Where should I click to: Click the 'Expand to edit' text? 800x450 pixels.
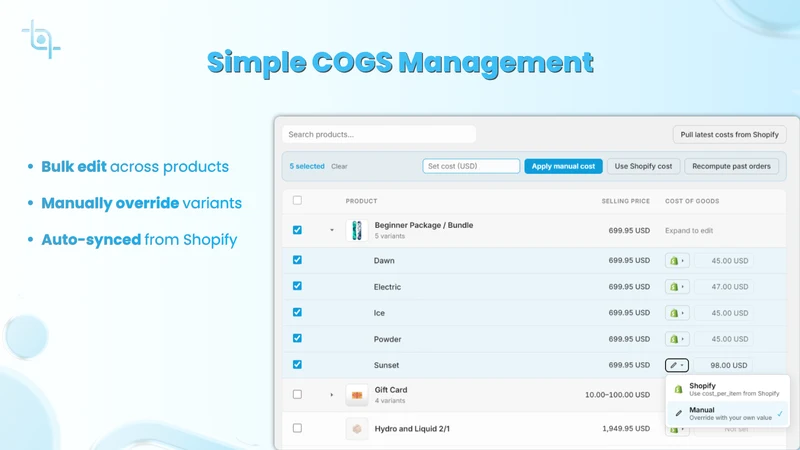[689, 231]
